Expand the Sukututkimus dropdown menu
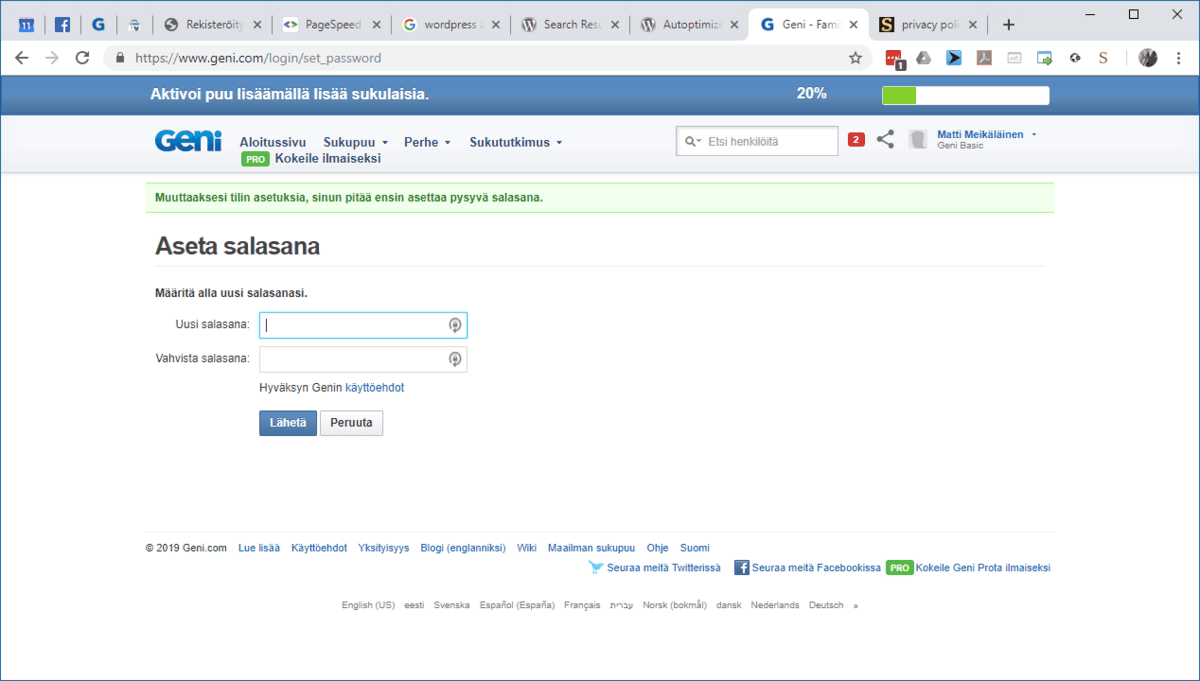Image resolution: width=1200 pixels, height=681 pixels. point(516,142)
